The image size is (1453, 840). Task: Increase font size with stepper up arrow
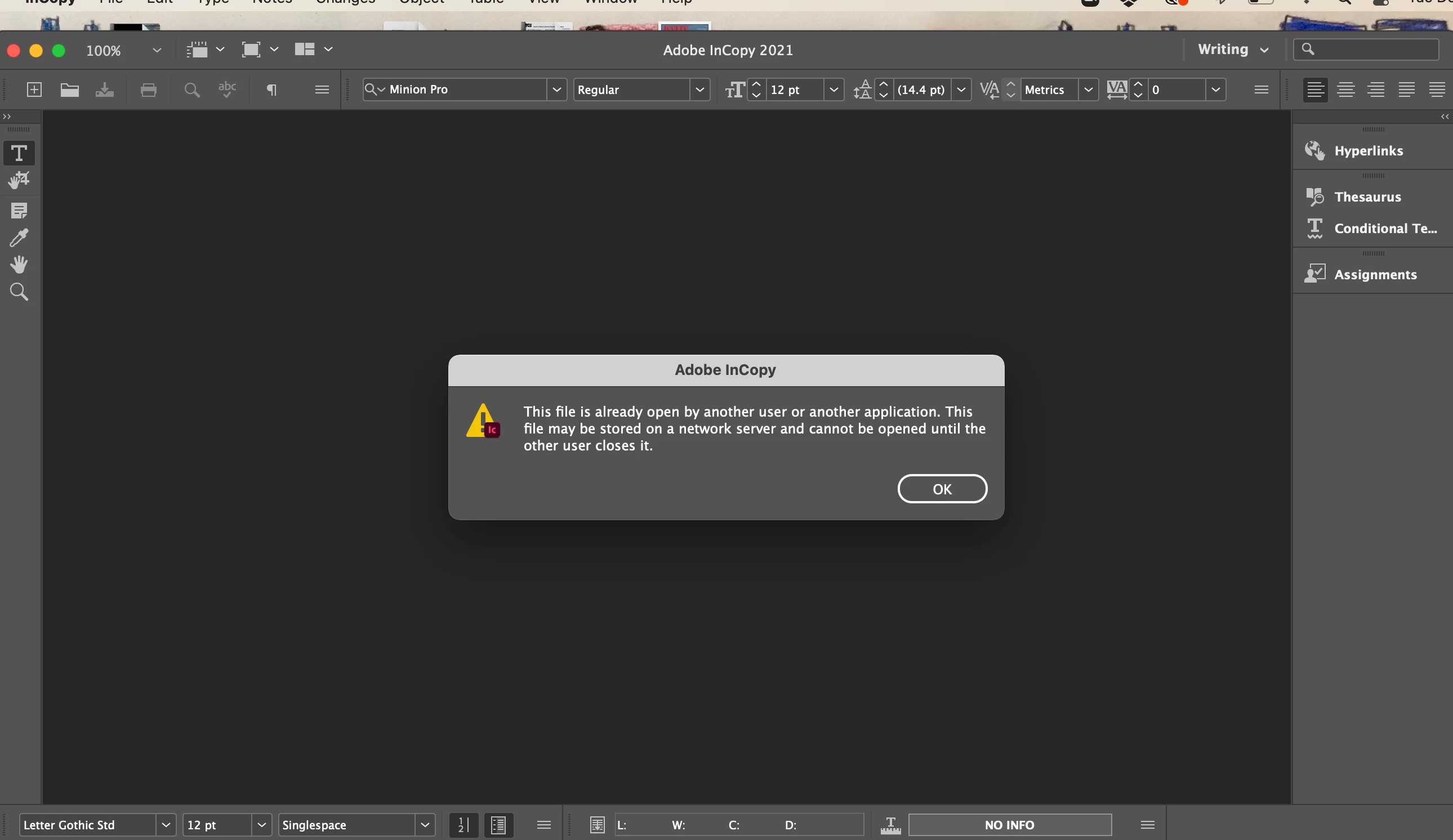(756, 84)
